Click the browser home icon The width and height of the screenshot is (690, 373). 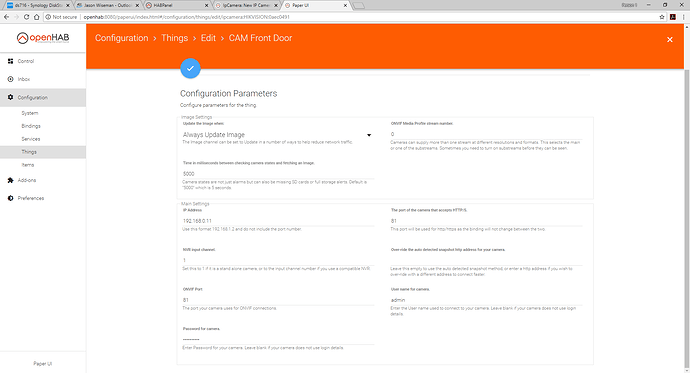(37, 17)
